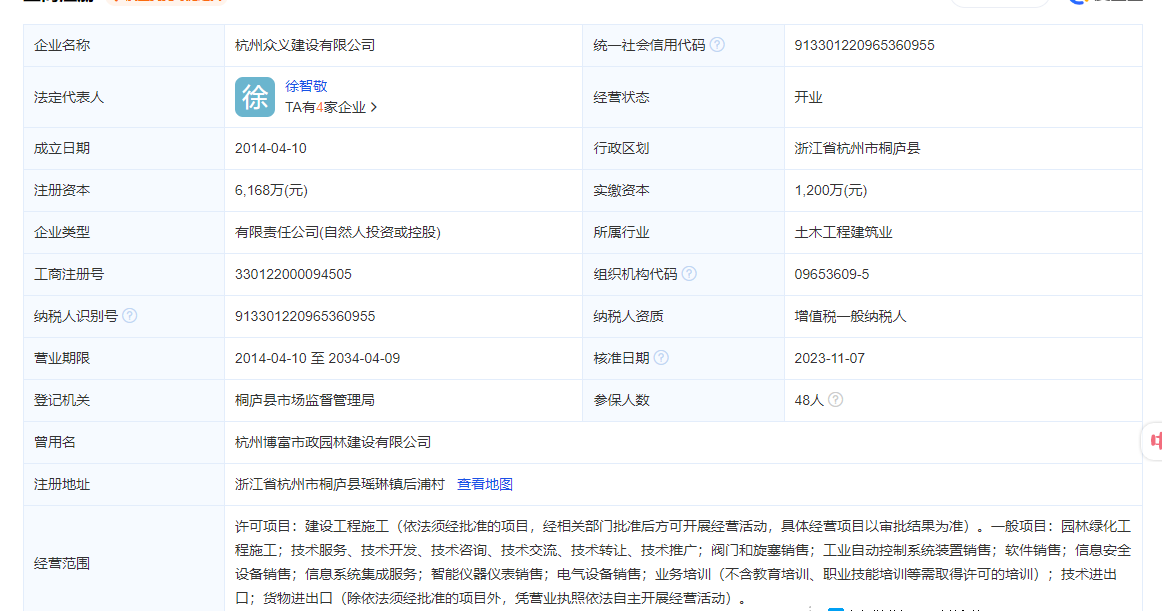Viewport: 1162px width, 611px height.
Task: Click the help icon beside 核准日期
Action: pos(661,358)
